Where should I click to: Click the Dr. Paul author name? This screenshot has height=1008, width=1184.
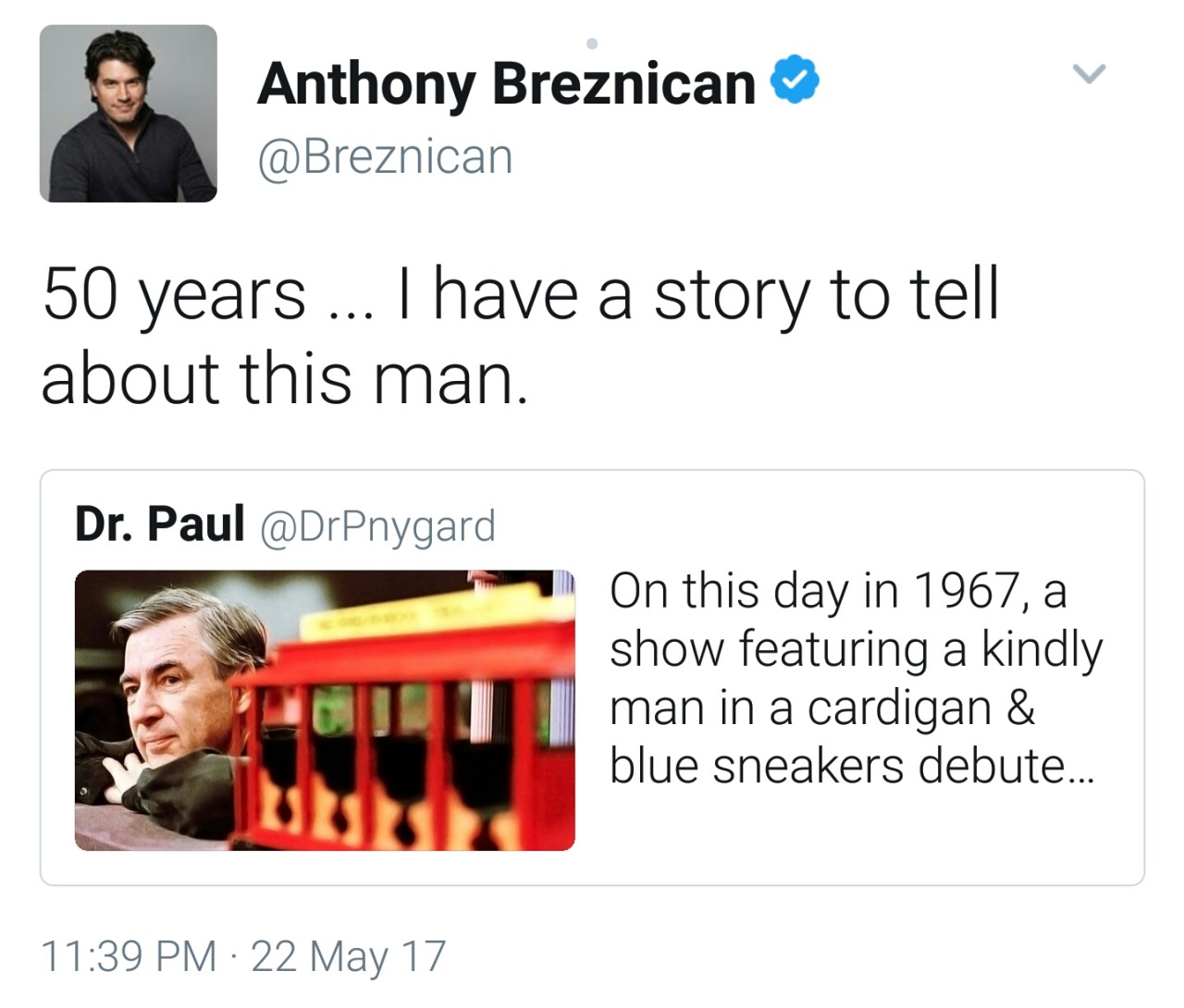[159, 523]
